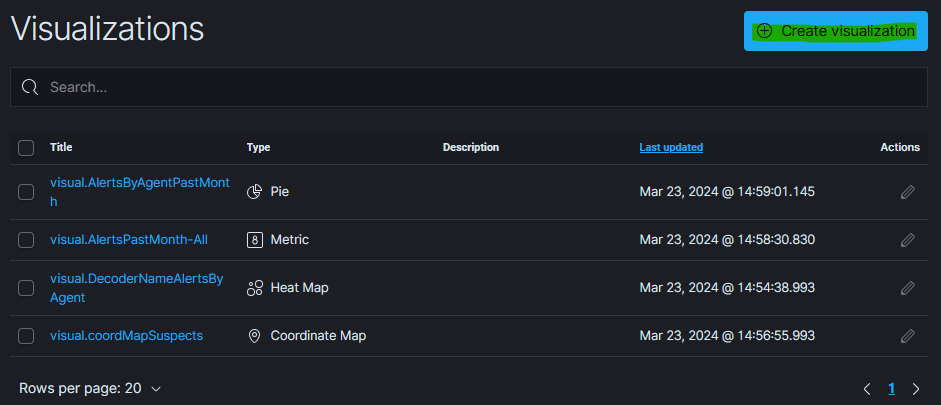Click the Heat Map type icon
The width and height of the screenshot is (941, 405).
255,288
